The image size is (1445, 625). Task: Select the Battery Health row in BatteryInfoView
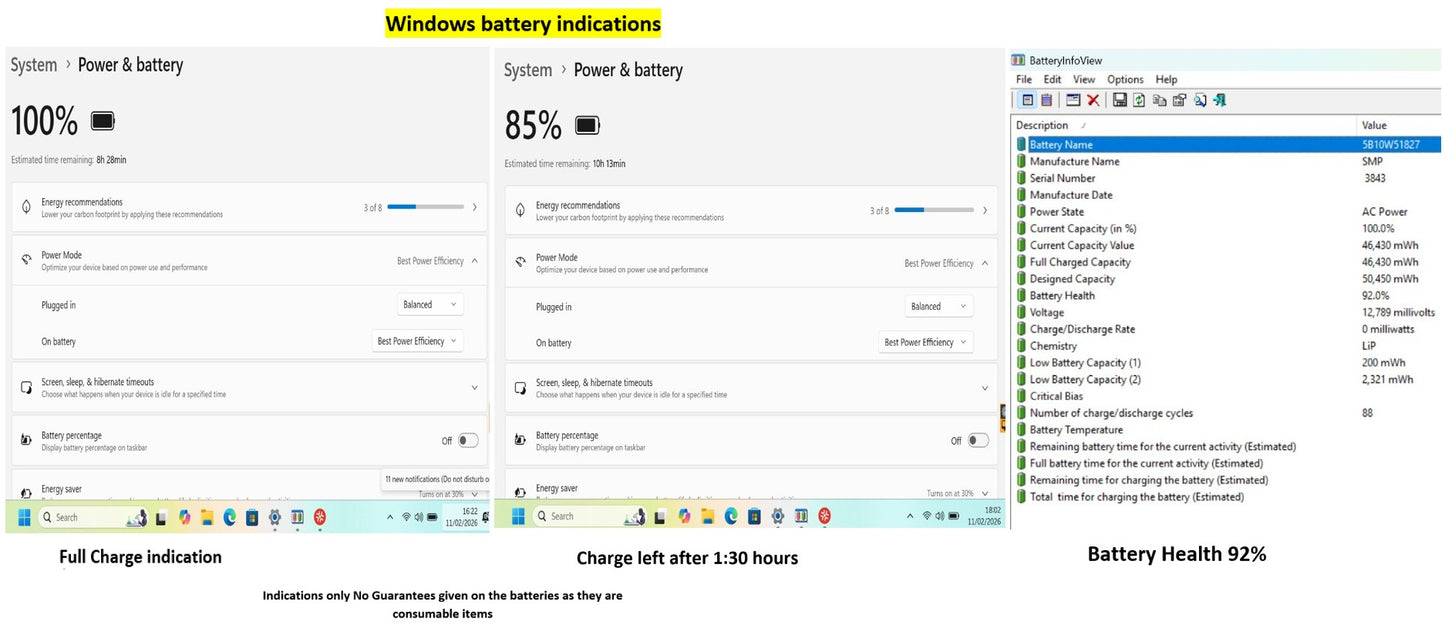click(x=1062, y=296)
